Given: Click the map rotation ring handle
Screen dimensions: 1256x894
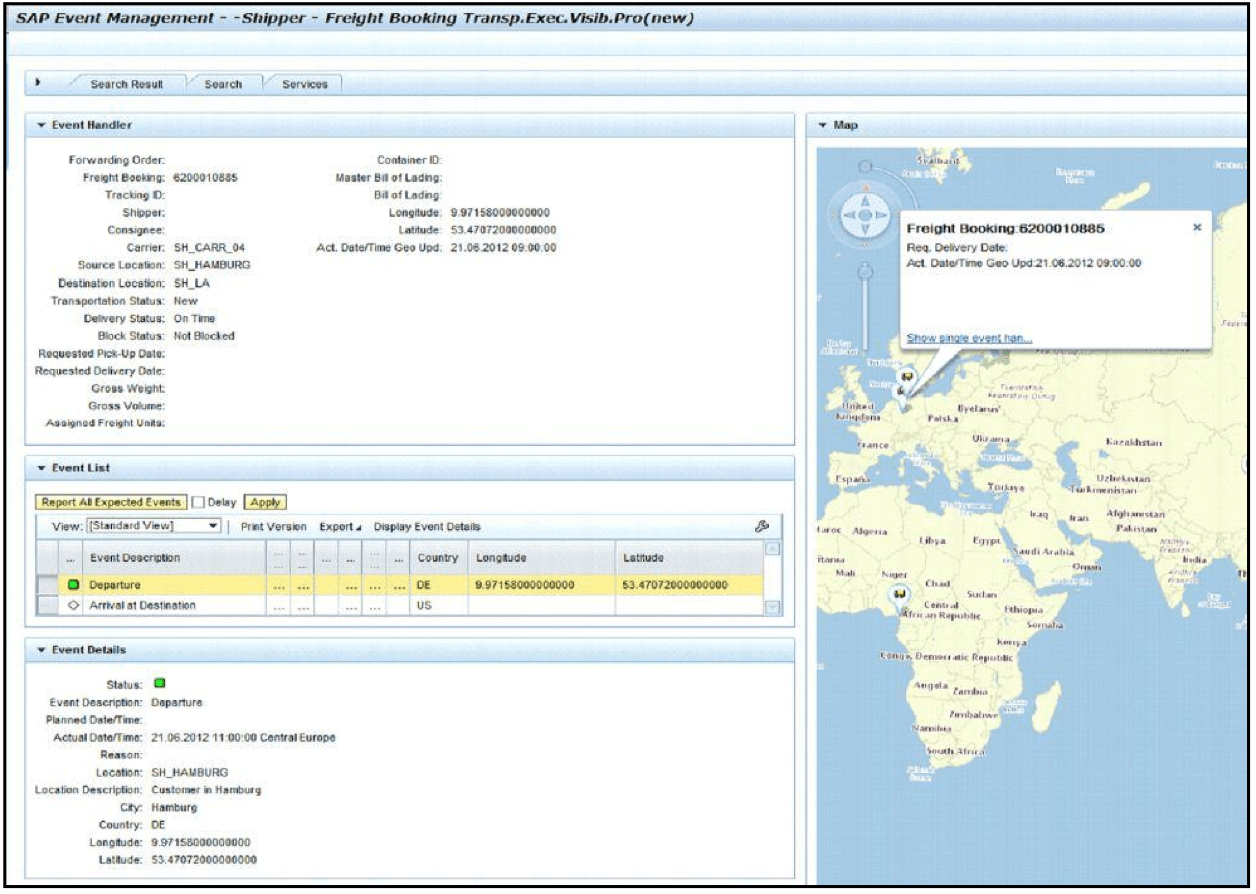Looking at the screenshot, I should (866, 166).
